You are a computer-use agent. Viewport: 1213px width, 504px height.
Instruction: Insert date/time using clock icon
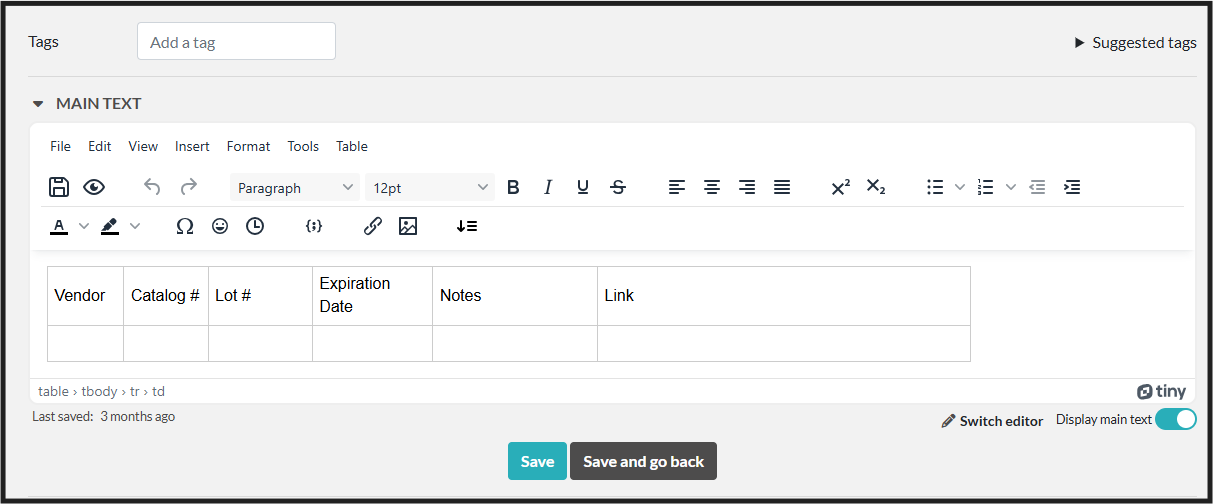pos(255,227)
